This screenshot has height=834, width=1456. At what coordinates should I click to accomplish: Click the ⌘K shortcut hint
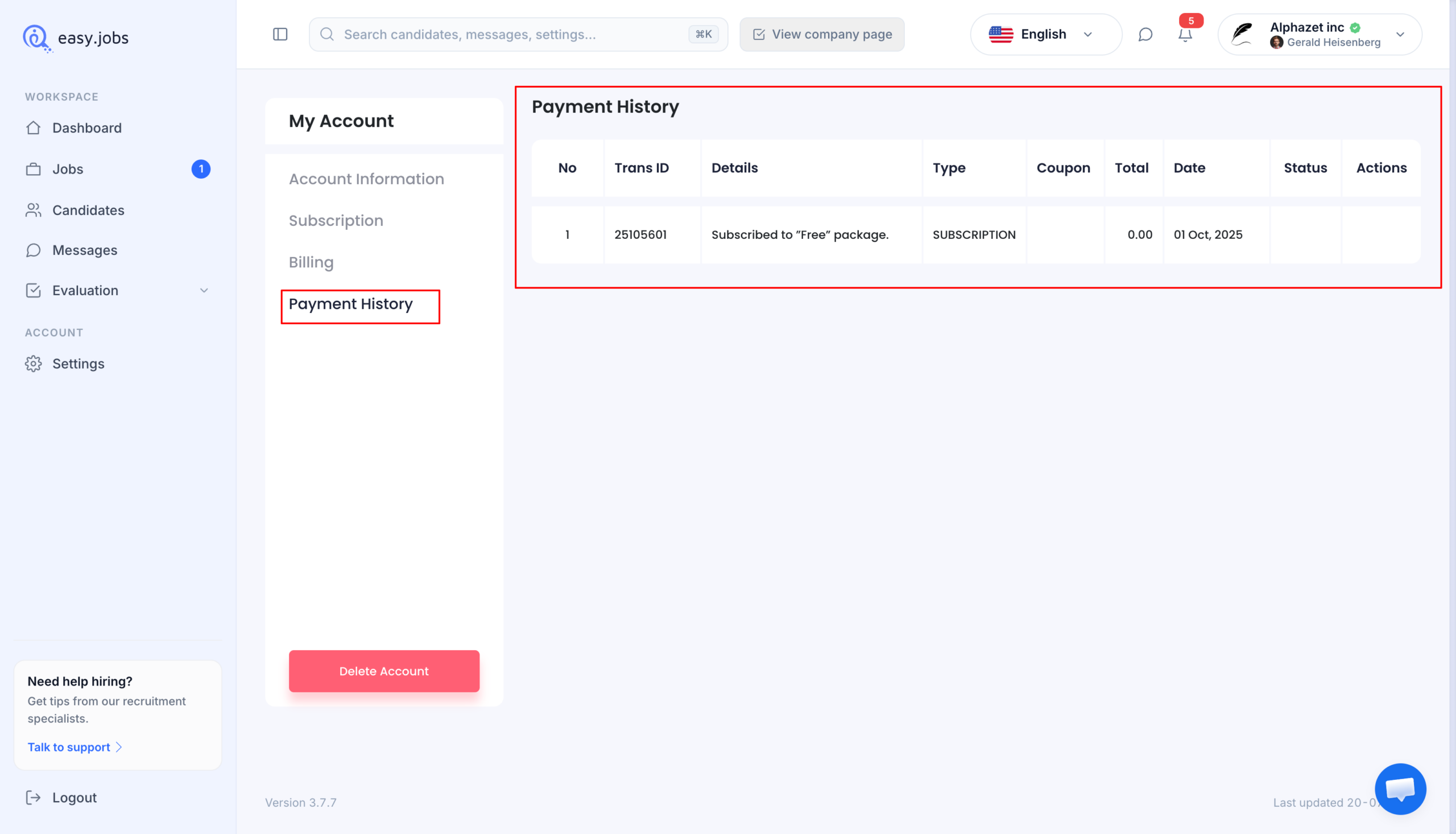point(703,34)
